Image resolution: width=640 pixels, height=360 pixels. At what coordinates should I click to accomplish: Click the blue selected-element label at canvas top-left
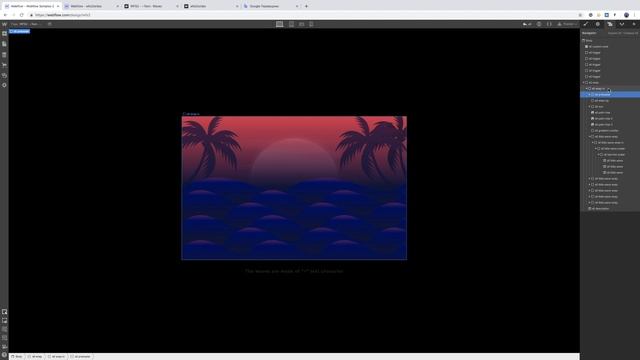[x=20, y=31]
